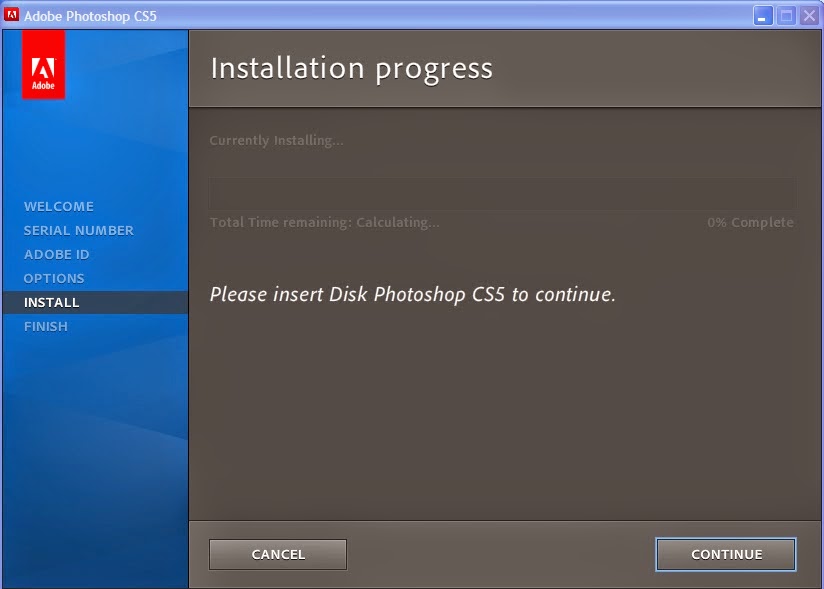This screenshot has width=824, height=589.
Task: Select the SERIAL NUMBER step
Action: [x=78, y=230]
